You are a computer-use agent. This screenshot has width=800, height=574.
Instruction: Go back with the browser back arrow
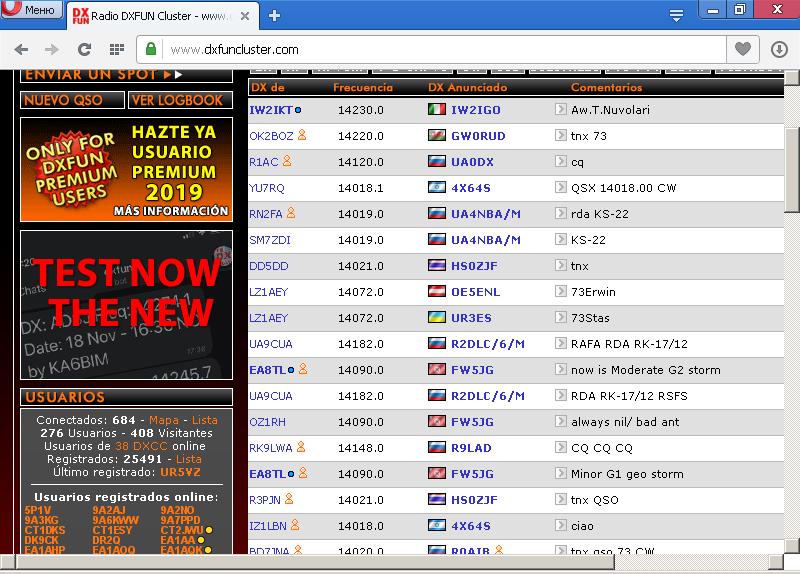pos(21,49)
